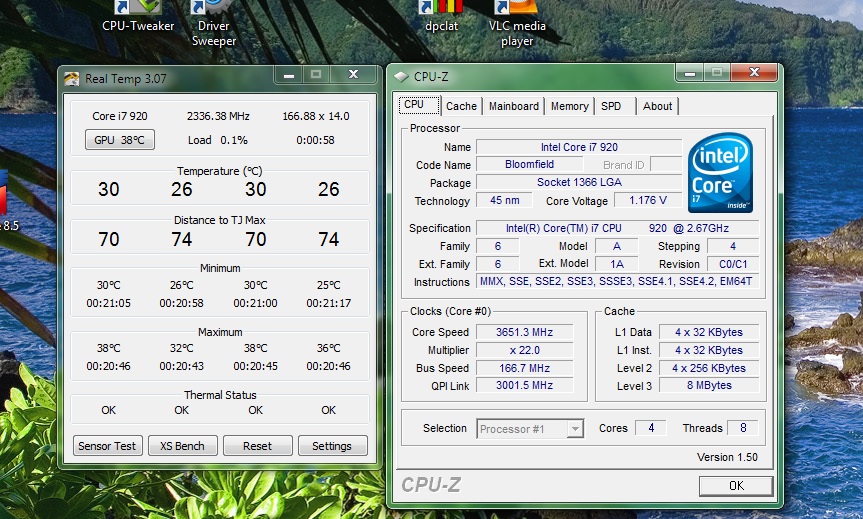
Task: Expand the Processor #1 selection dropdown
Action: point(575,429)
